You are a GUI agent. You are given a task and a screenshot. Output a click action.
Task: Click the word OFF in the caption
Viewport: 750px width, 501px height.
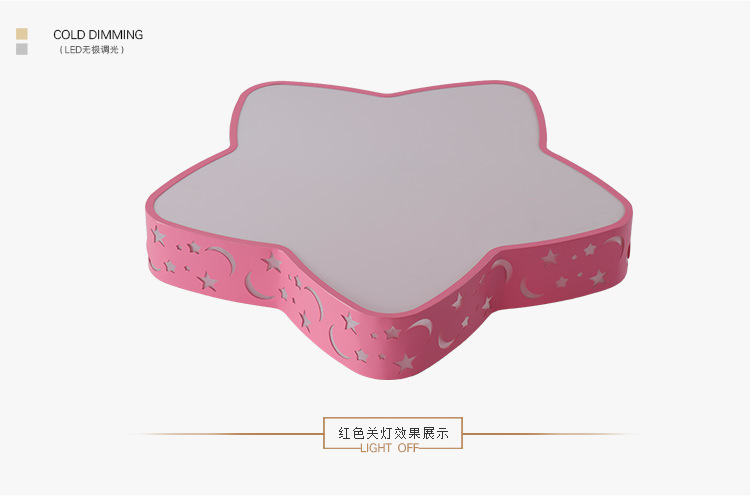tap(408, 448)
